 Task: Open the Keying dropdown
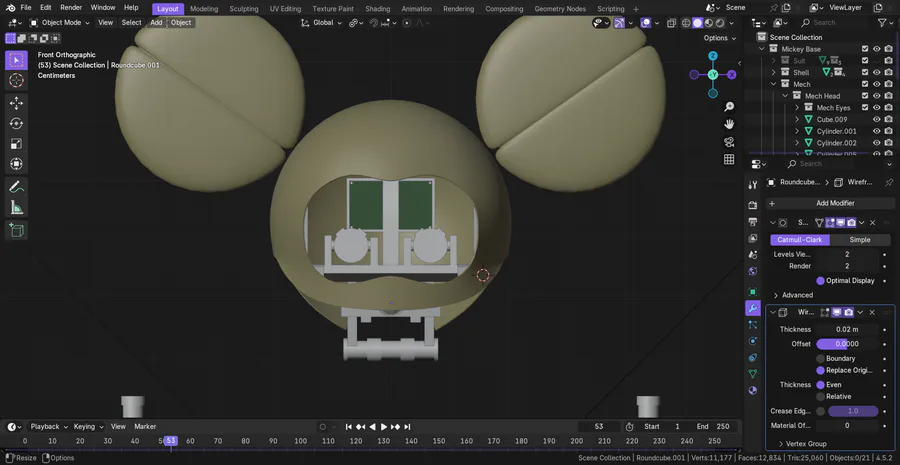(x=88, y=427)
